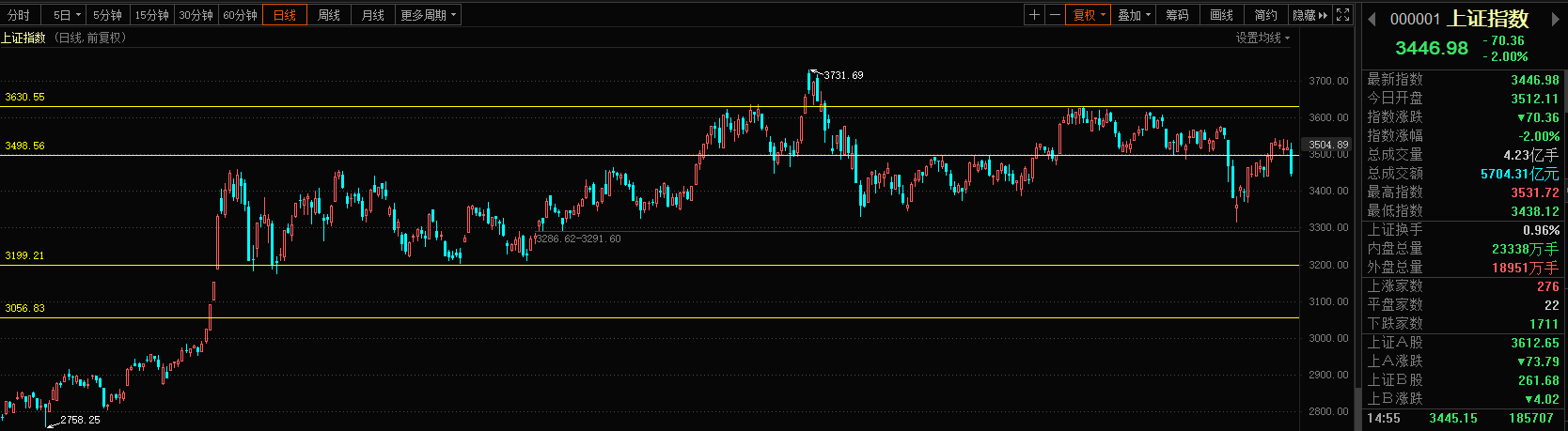Viewport: 1568px width, 431px height.
Task: Switch to 月线 monthly chart
Action: pos(373,15)
